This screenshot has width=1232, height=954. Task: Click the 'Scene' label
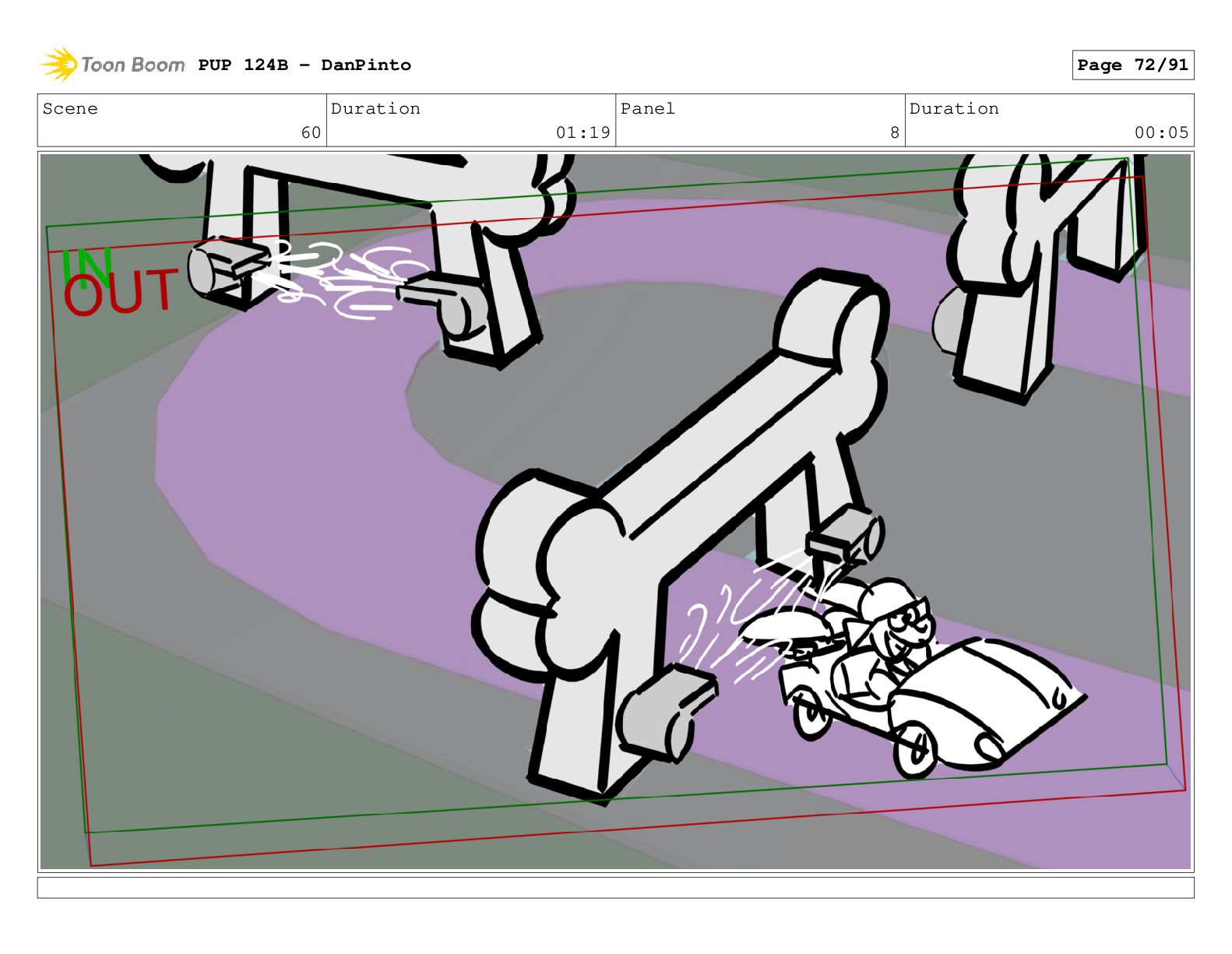[x=70, y=109]
